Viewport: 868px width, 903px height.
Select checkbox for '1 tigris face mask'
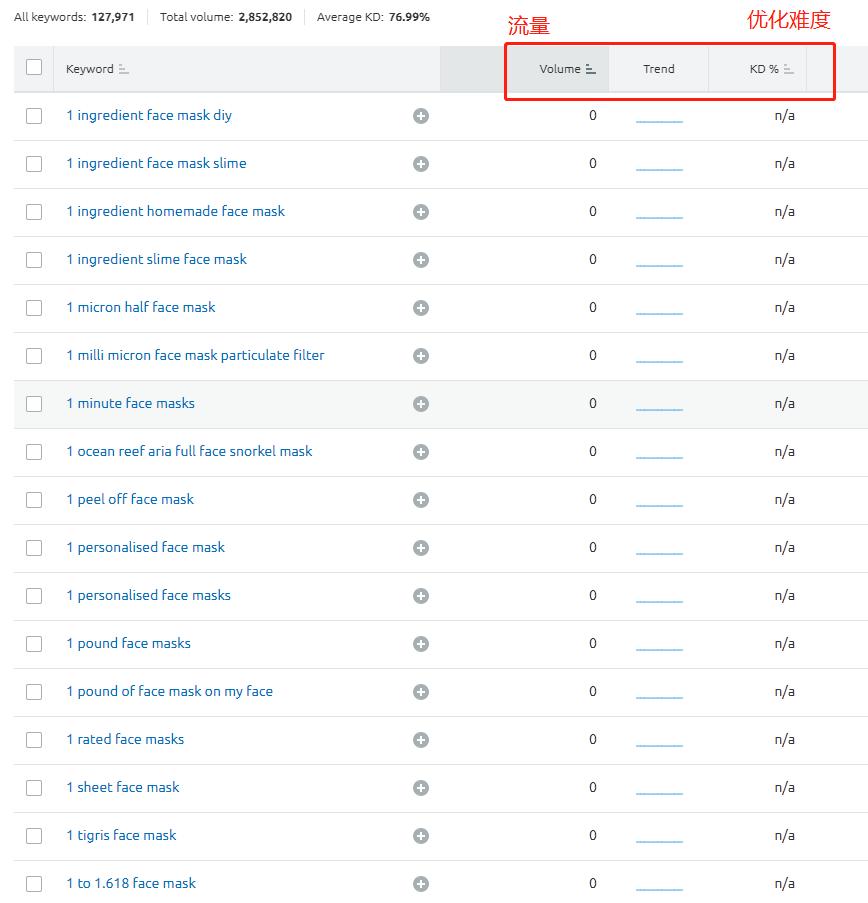[x=34, y=836]
